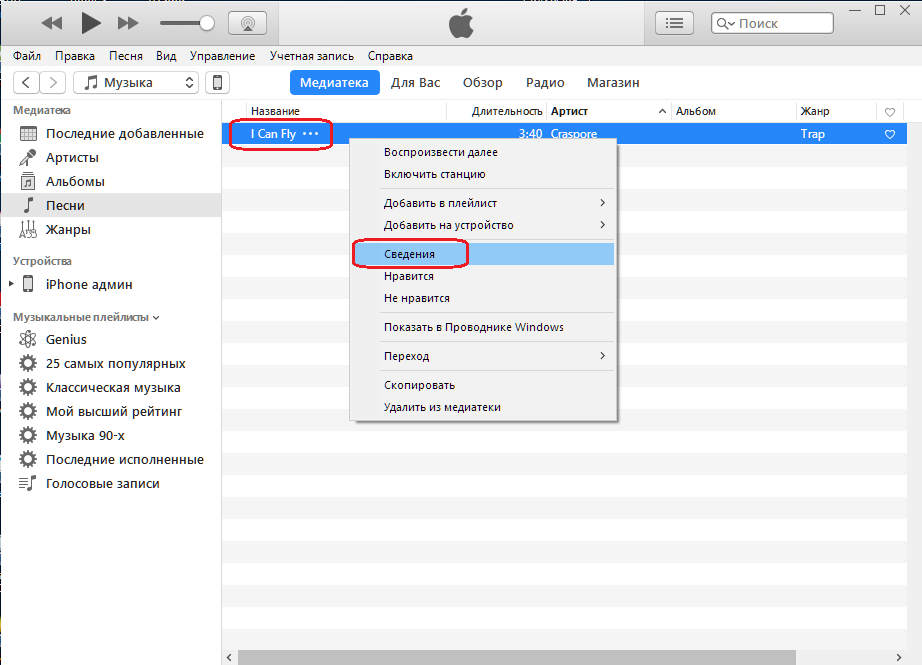Select Артисты in the sidebar
This screenshot has width=922, height=665.
111,158
